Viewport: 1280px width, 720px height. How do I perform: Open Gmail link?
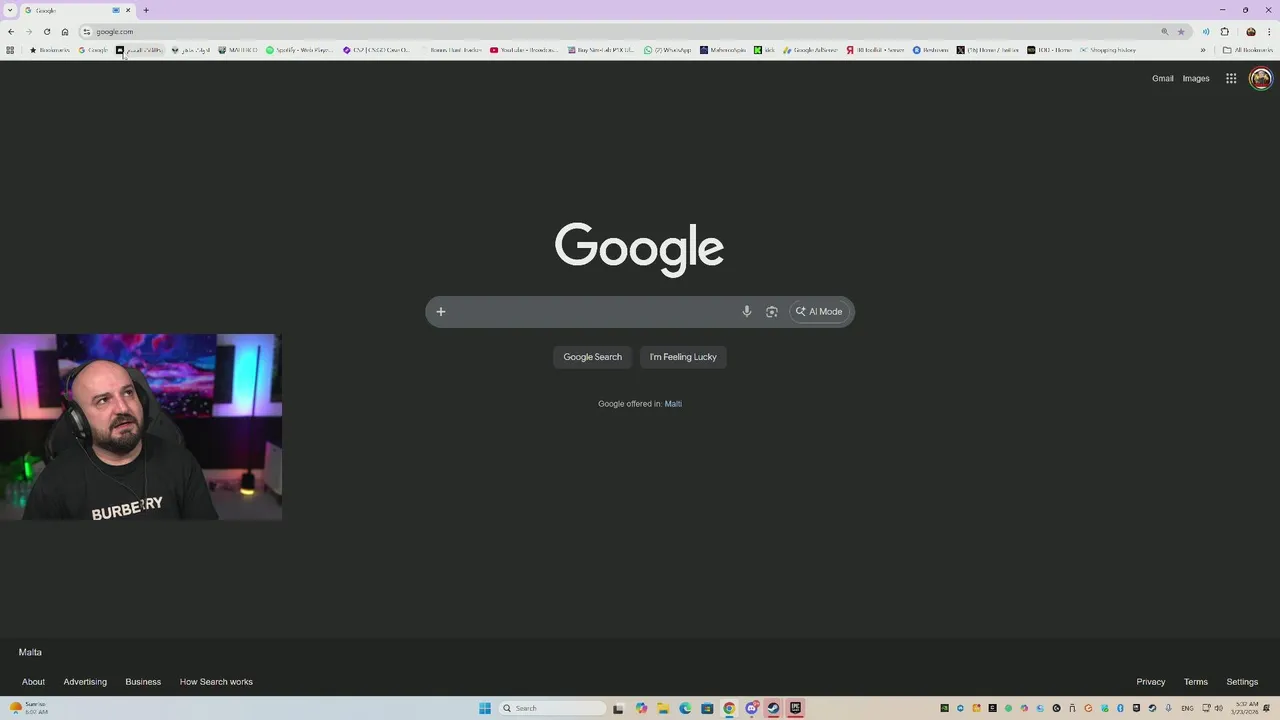[x=1162, y=79]
